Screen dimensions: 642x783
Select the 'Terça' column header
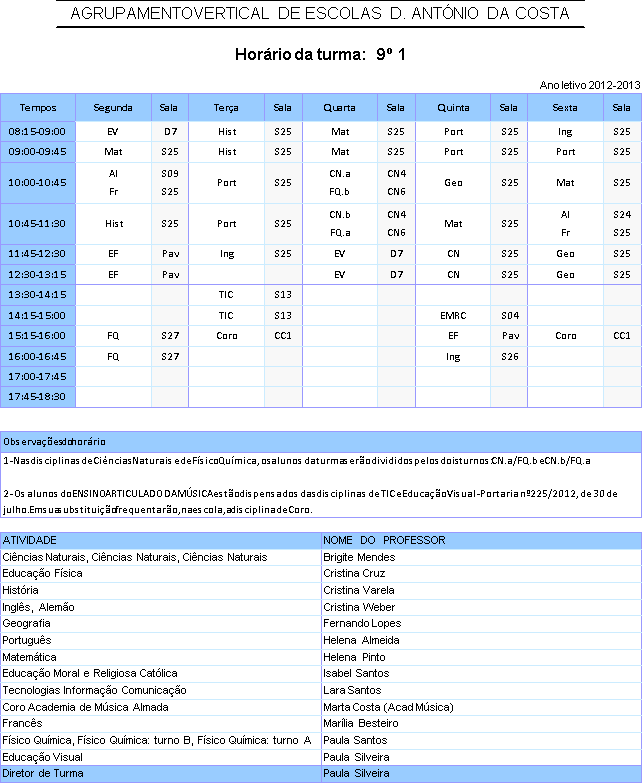point(227,107)
